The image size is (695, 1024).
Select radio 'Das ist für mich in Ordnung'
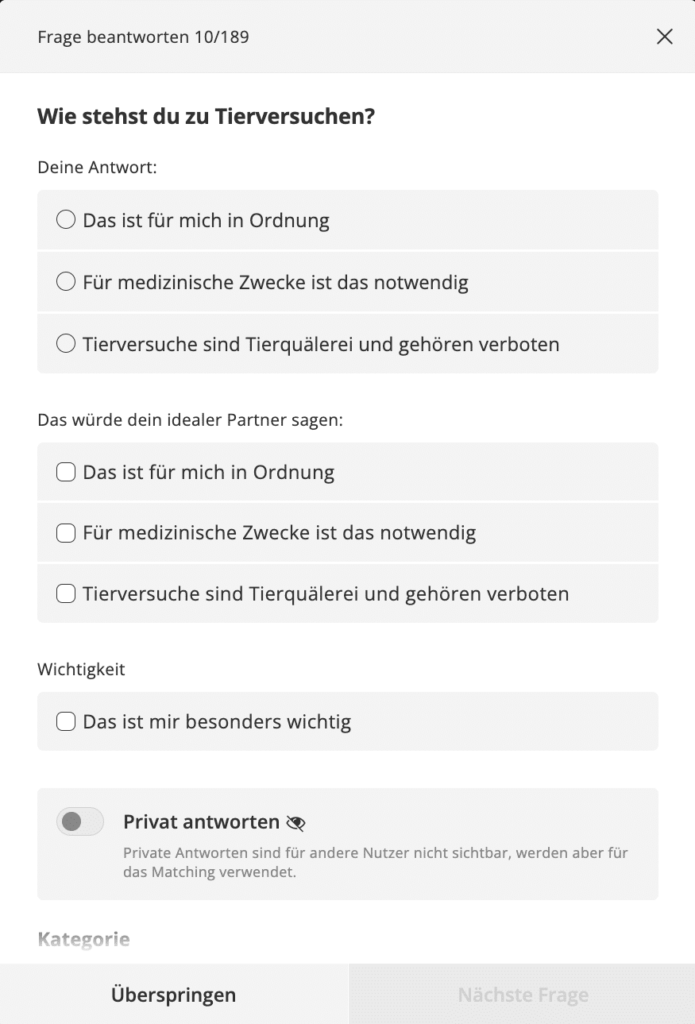point(66,219)
